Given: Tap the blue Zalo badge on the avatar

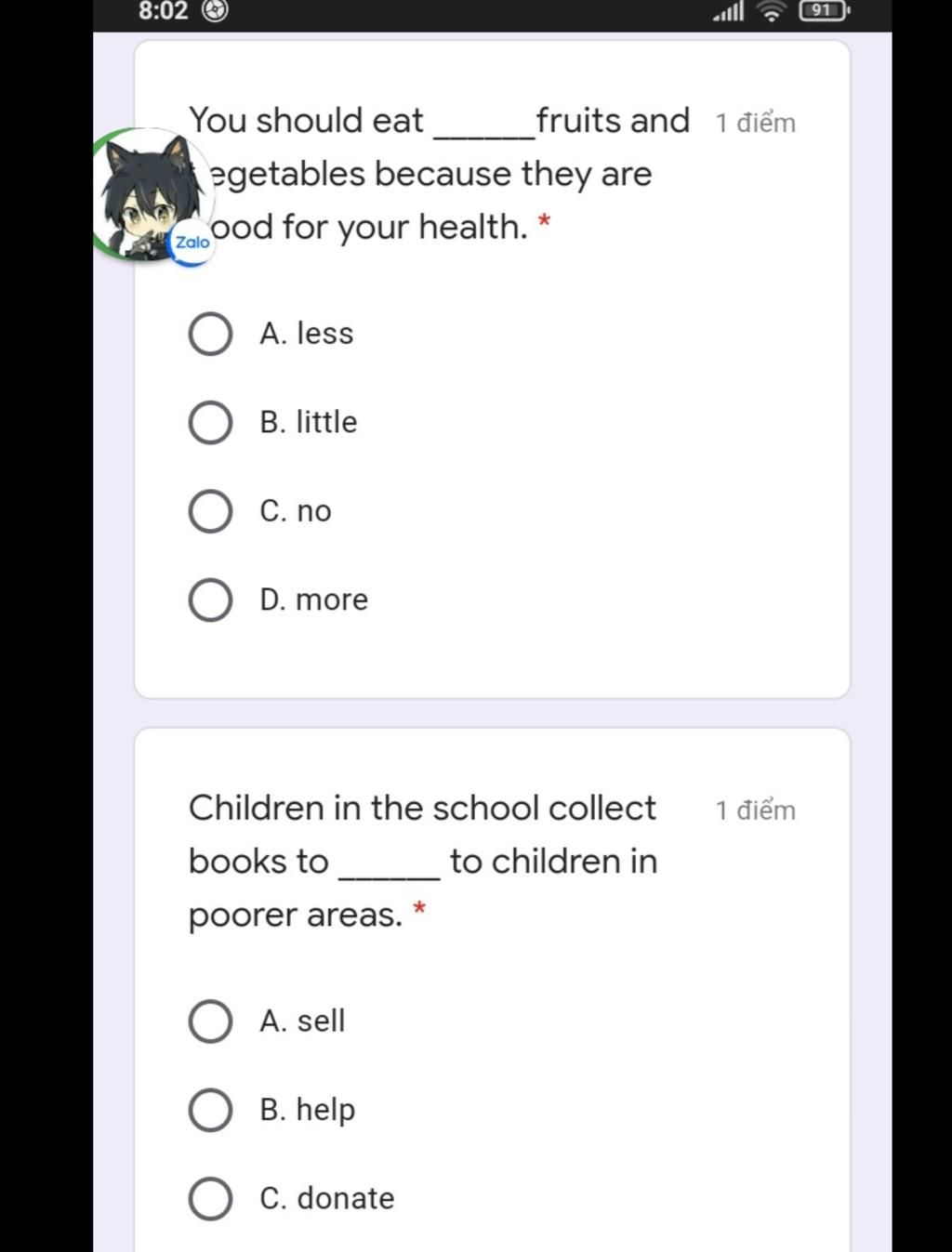Looking at the screenshot, I should coord(192,243).
